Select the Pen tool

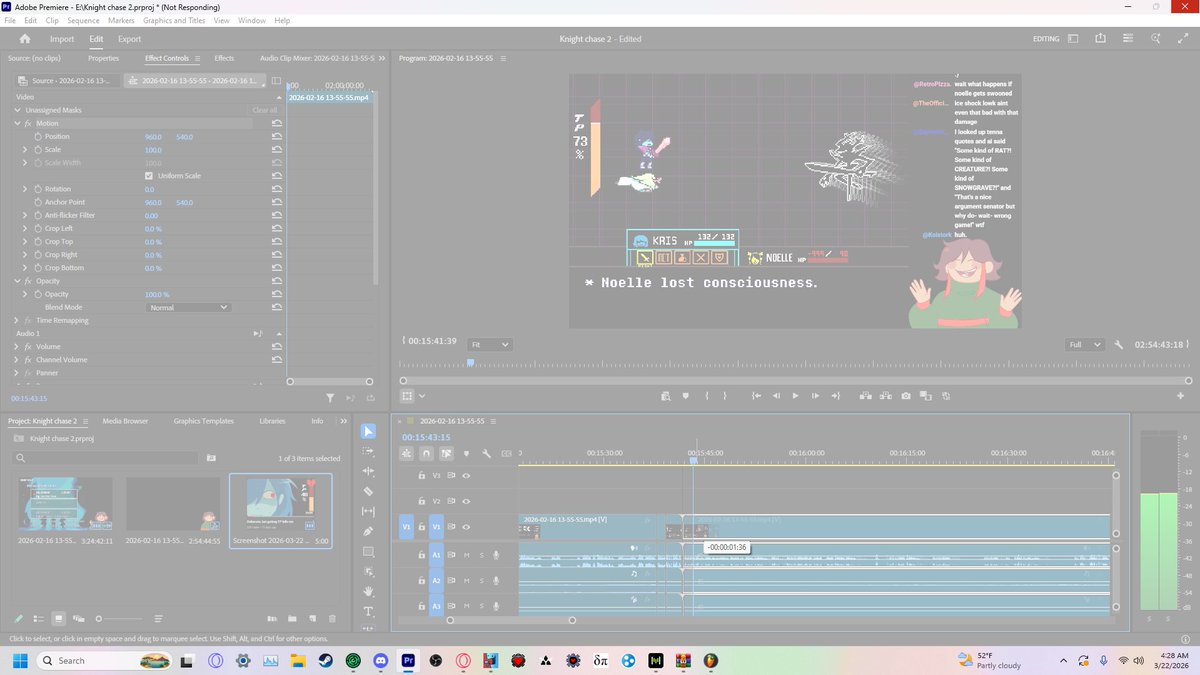tap(368, 531)
